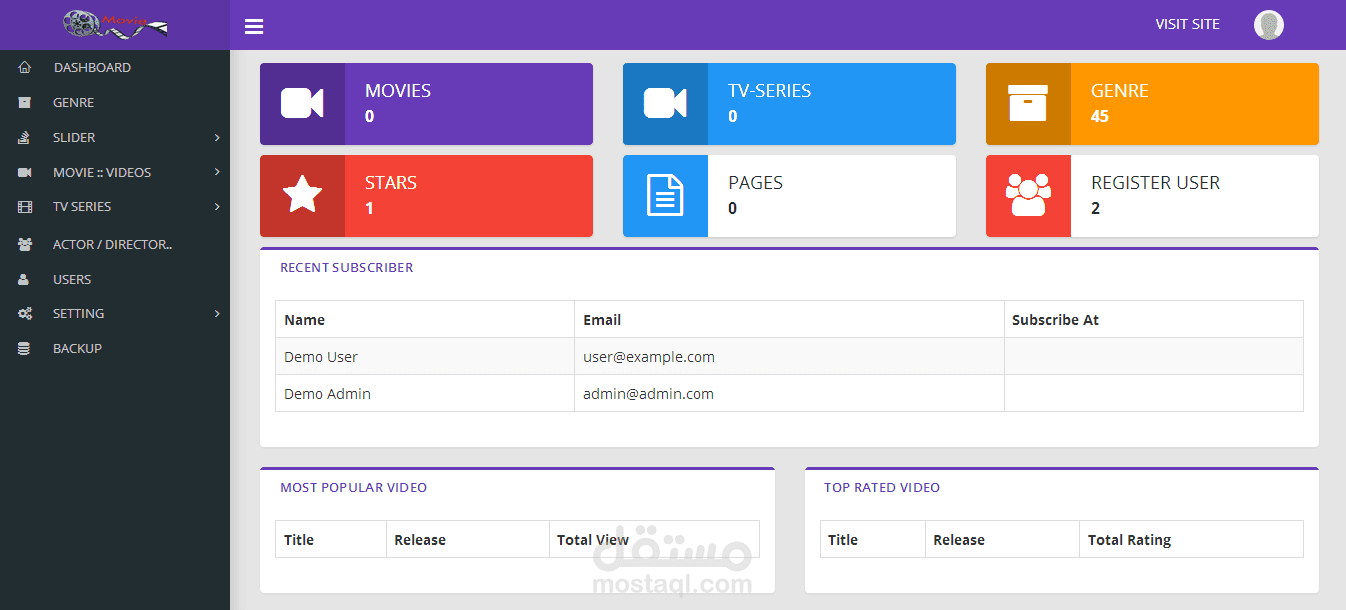1346x610 pixels.
Task: Click the Slider layers icon in sidebar
Action: pos(25,137)
